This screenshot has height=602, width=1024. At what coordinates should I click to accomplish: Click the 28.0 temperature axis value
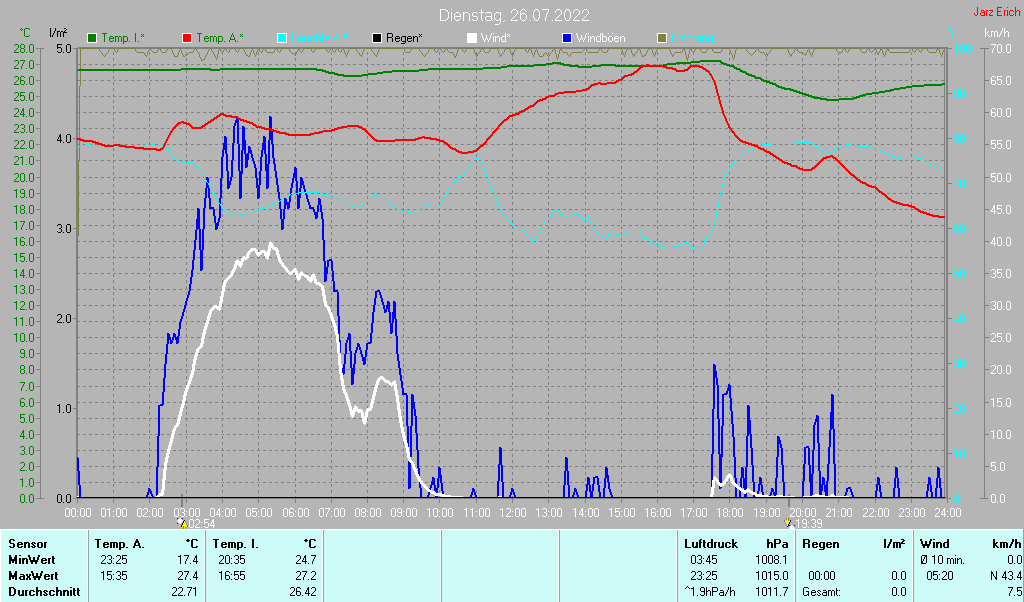coord(24,49)
